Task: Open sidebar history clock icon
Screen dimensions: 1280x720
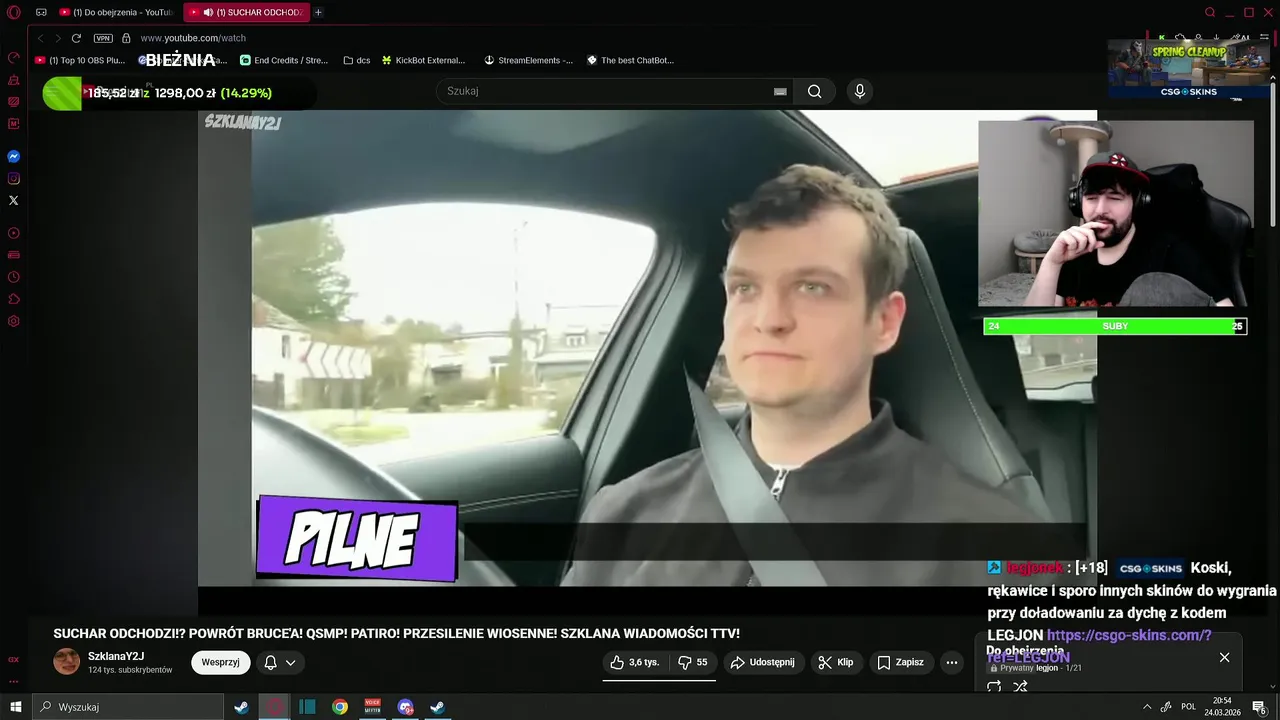Action: (x=14, y=277)
